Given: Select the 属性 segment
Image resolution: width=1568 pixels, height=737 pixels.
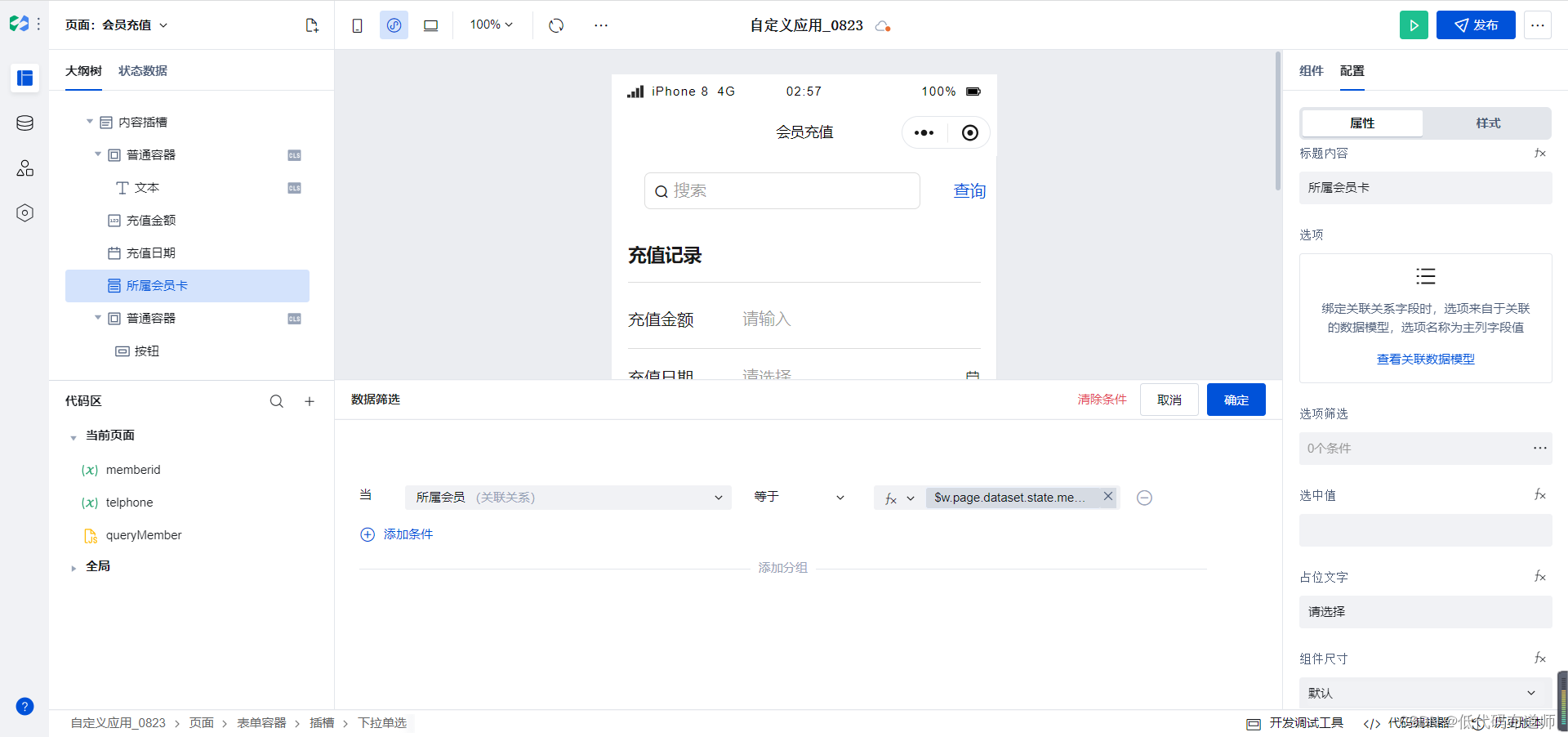Looking at the screenshot, I should click(1362, 123).
